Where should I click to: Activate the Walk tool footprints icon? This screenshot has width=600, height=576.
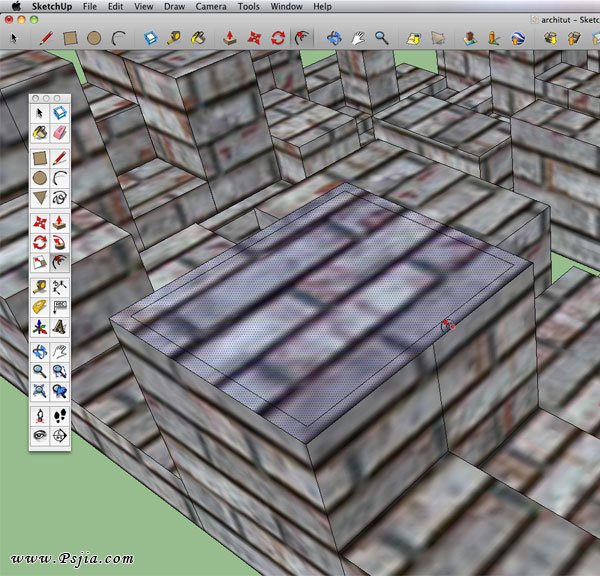pos(59,414)
